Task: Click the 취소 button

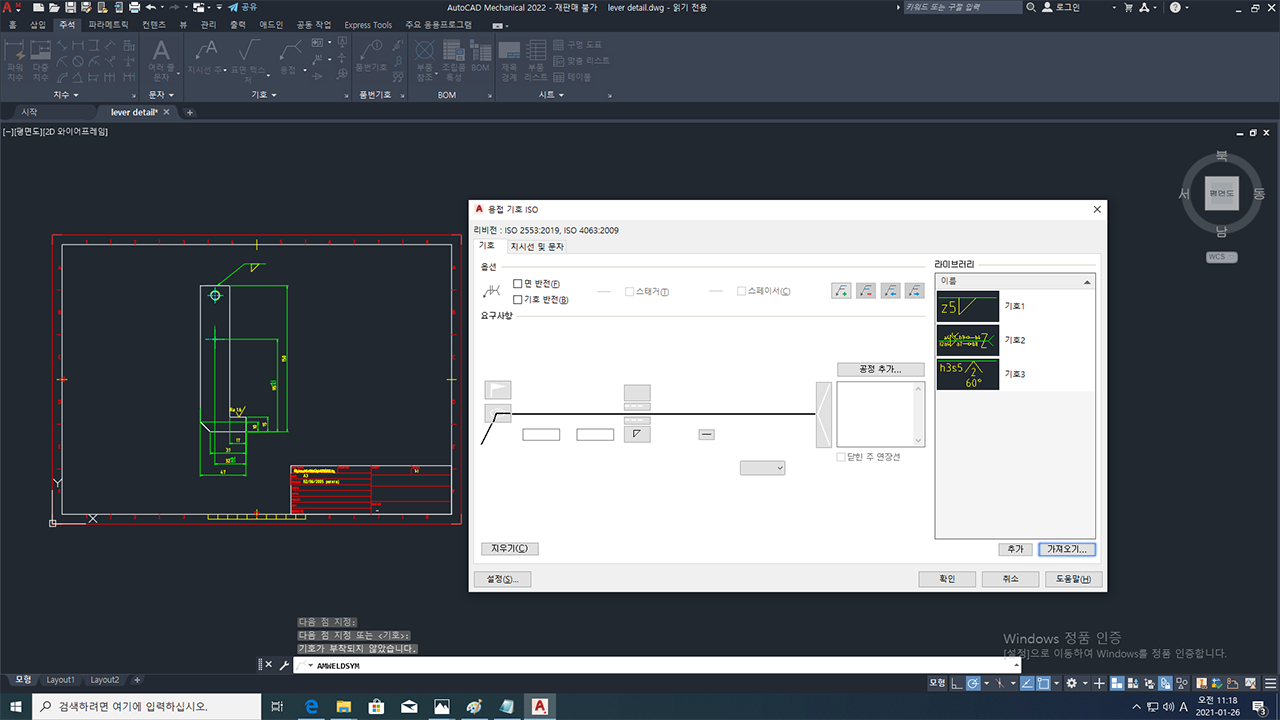Action: click(x=1010, y=579)
